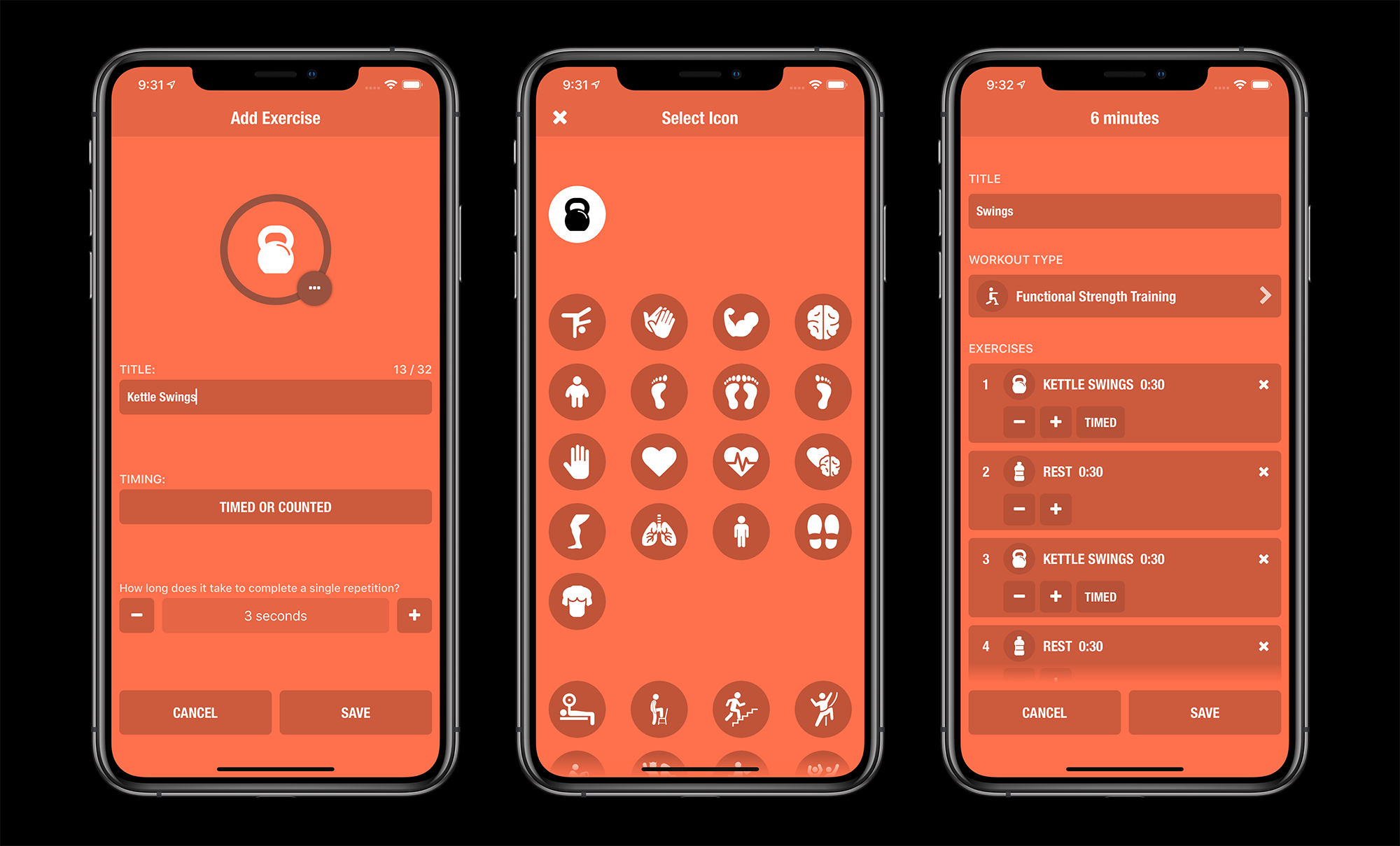The width and height of the screenshot is (1400, 846).
Task: Click Cancel on workout builder screen
Action: click(x=1044, y=712)
